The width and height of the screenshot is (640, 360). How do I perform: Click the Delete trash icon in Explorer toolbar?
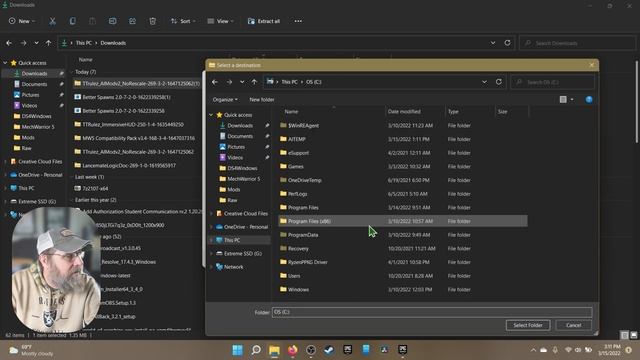[x=152, y=21]
